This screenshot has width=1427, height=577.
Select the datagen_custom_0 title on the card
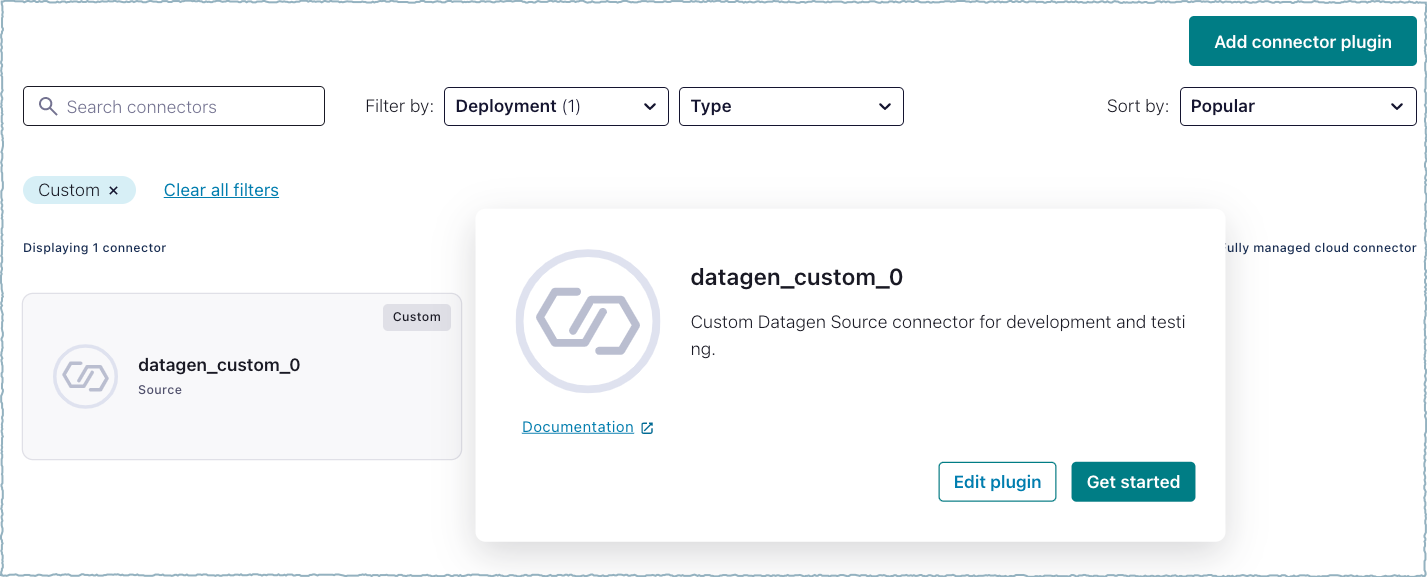[219, 365]
